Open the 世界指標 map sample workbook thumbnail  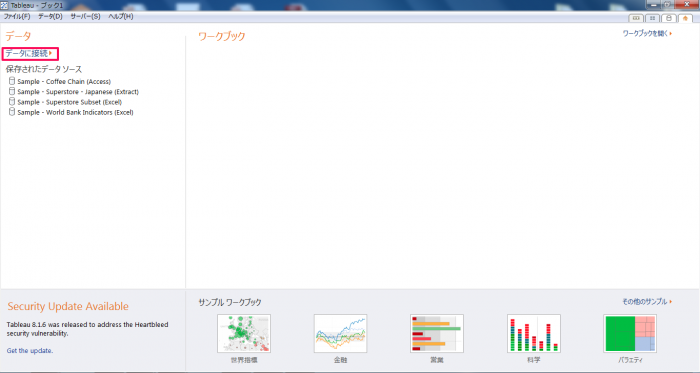click(244, 333)
